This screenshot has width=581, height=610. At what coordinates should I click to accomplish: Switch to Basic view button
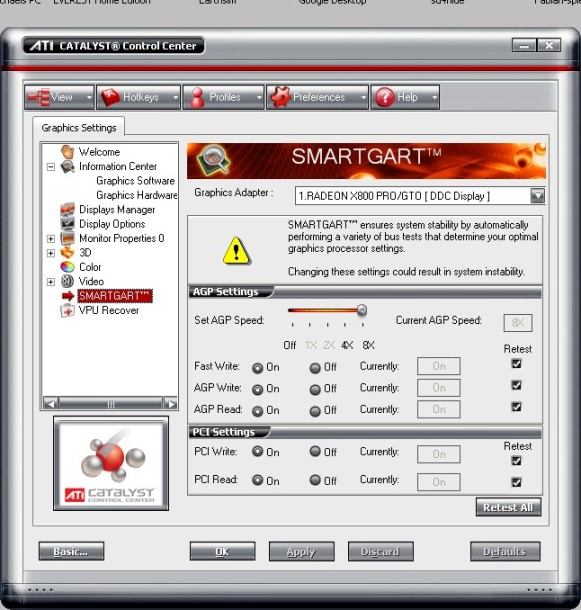click(x=71, y=551)
